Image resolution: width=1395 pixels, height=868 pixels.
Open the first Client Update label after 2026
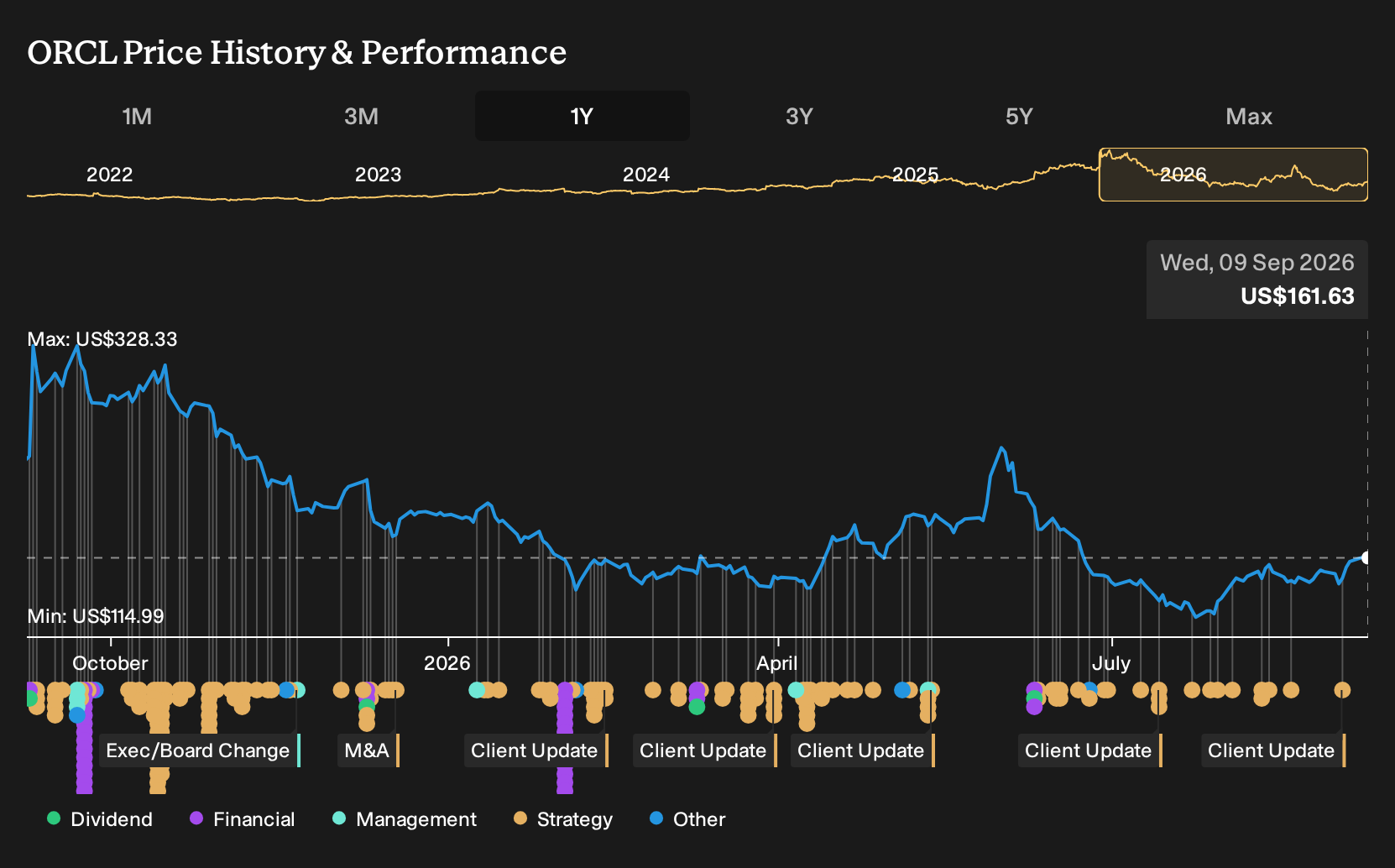[x=536, y=750]
